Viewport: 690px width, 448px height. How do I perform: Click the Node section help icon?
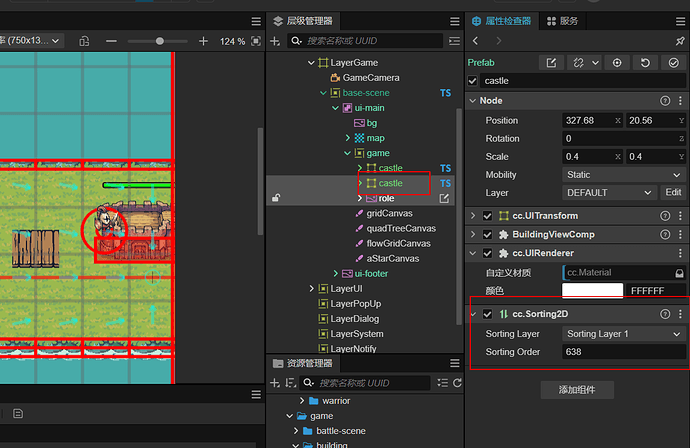[x=665, y=101]
